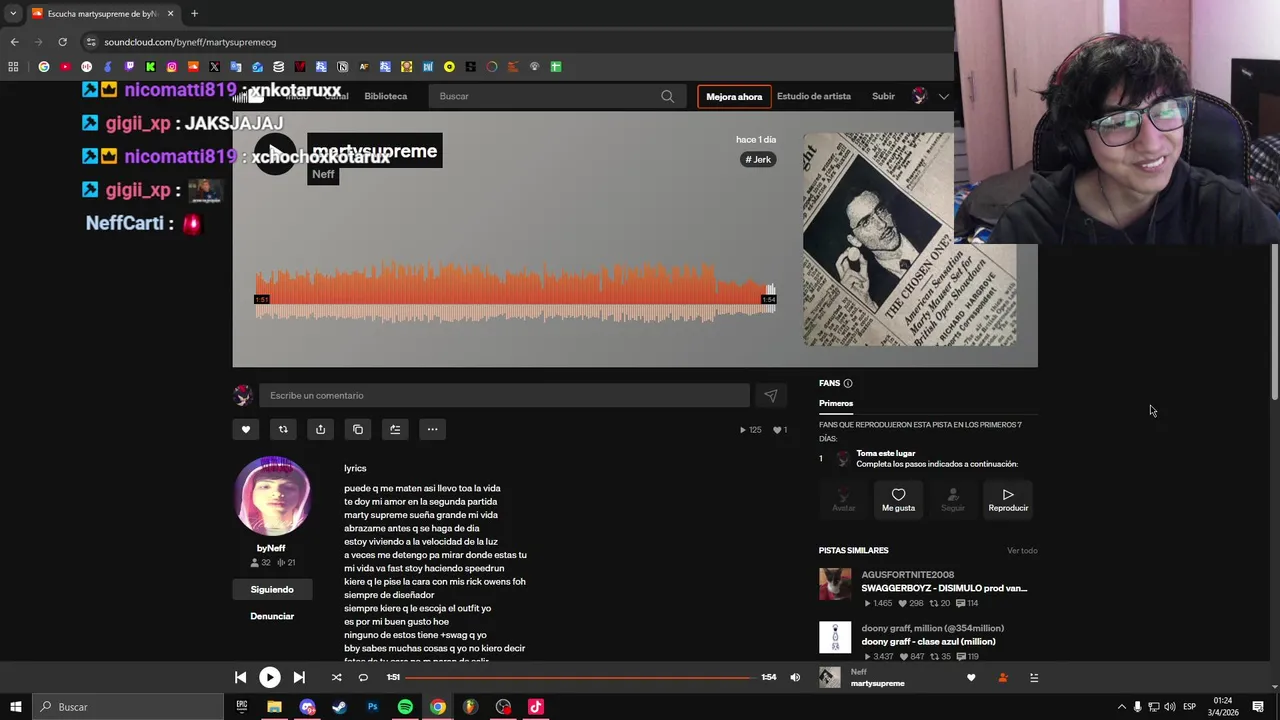This screenshot has height=720, width=1280.
Task: Open Chrome tab search dropdown
Action: pos(13,14)
